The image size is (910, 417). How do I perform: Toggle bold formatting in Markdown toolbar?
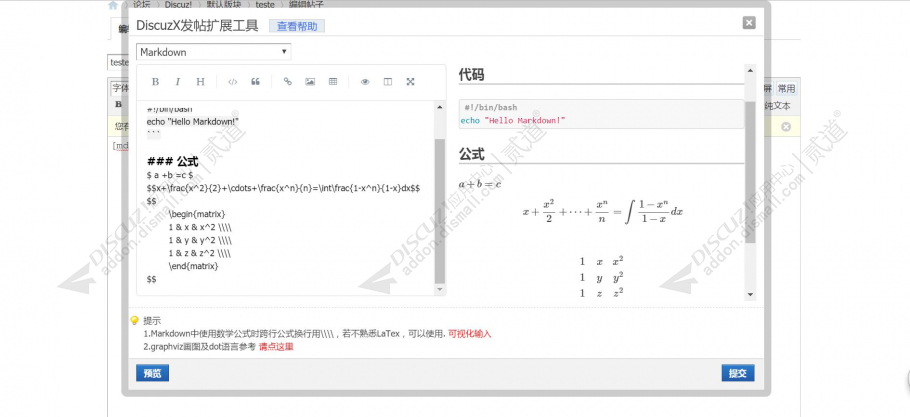pos(155,82)
